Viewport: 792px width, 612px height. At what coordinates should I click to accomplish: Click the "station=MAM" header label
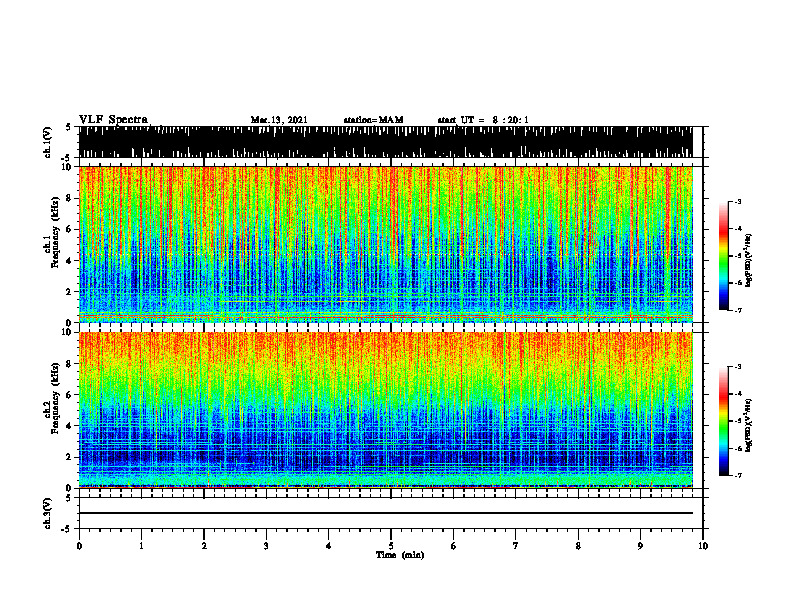373,120
